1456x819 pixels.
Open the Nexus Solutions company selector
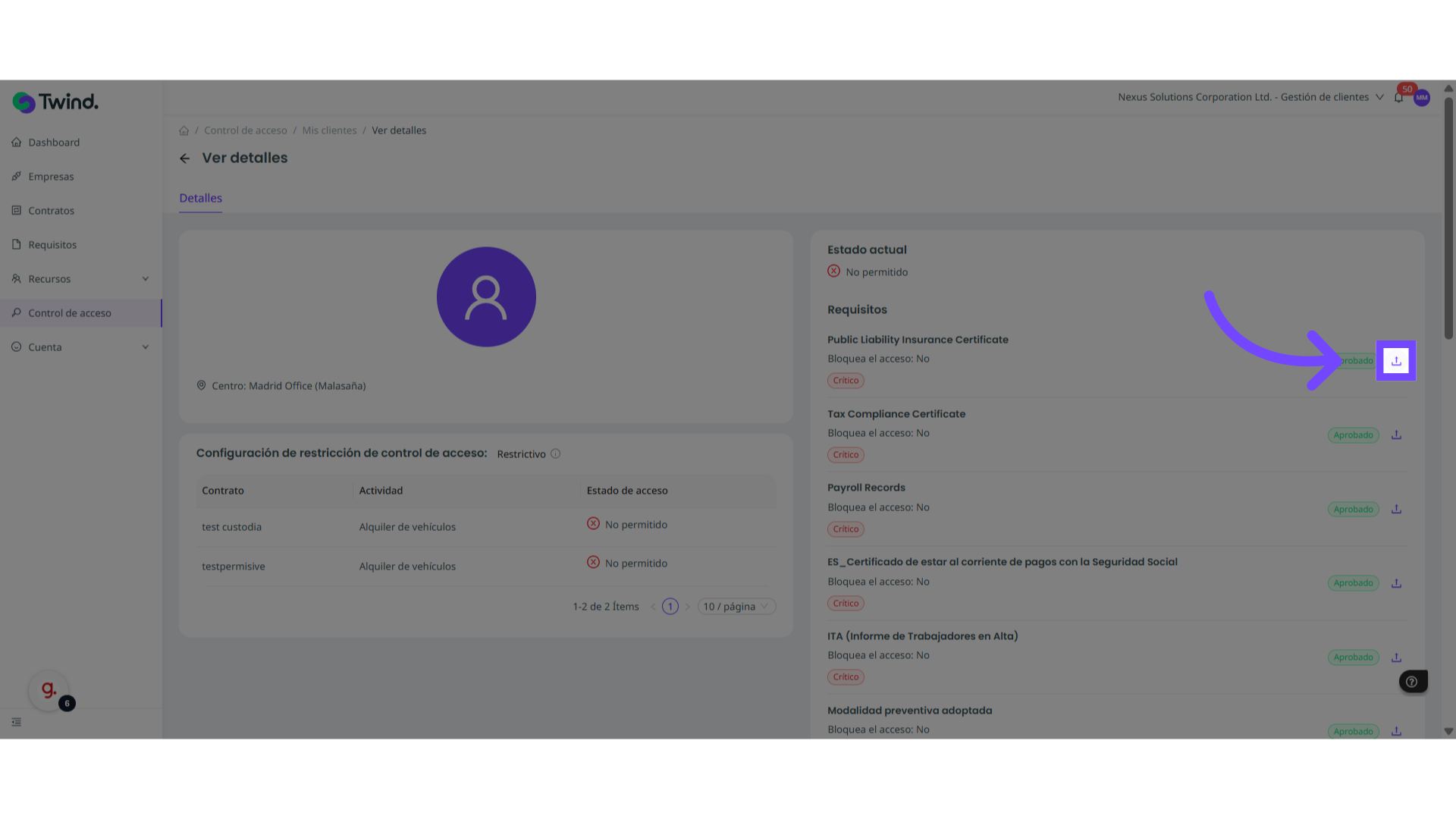[1250, 97]
